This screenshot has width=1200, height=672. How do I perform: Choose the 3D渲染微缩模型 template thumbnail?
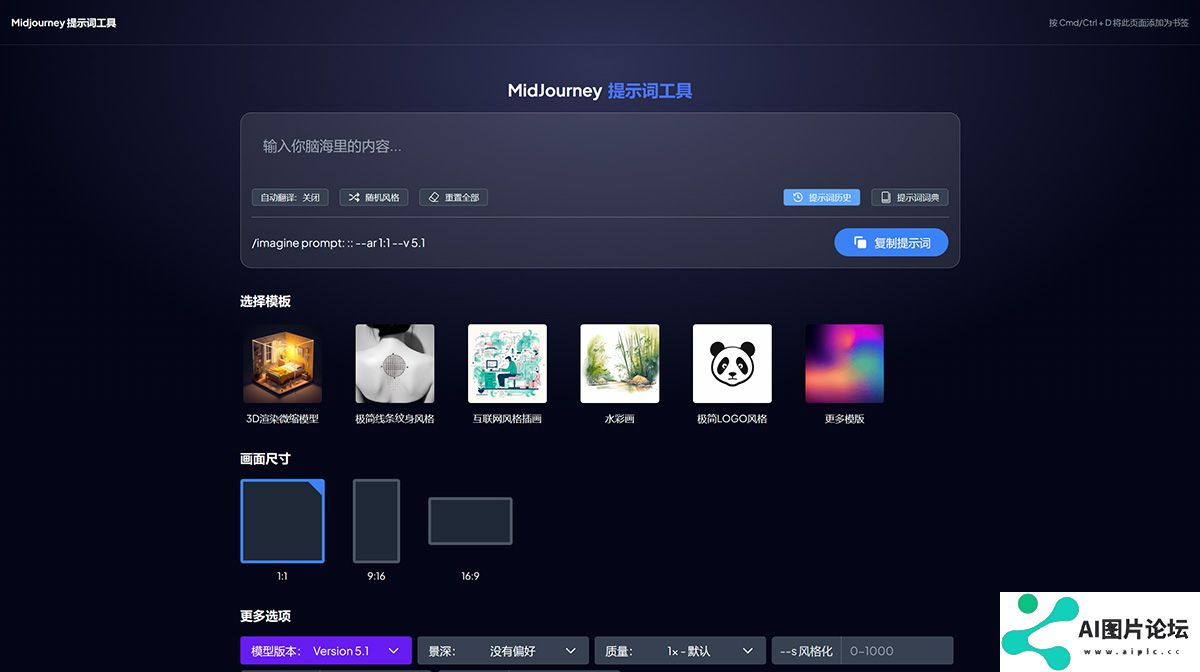[282, 363]
